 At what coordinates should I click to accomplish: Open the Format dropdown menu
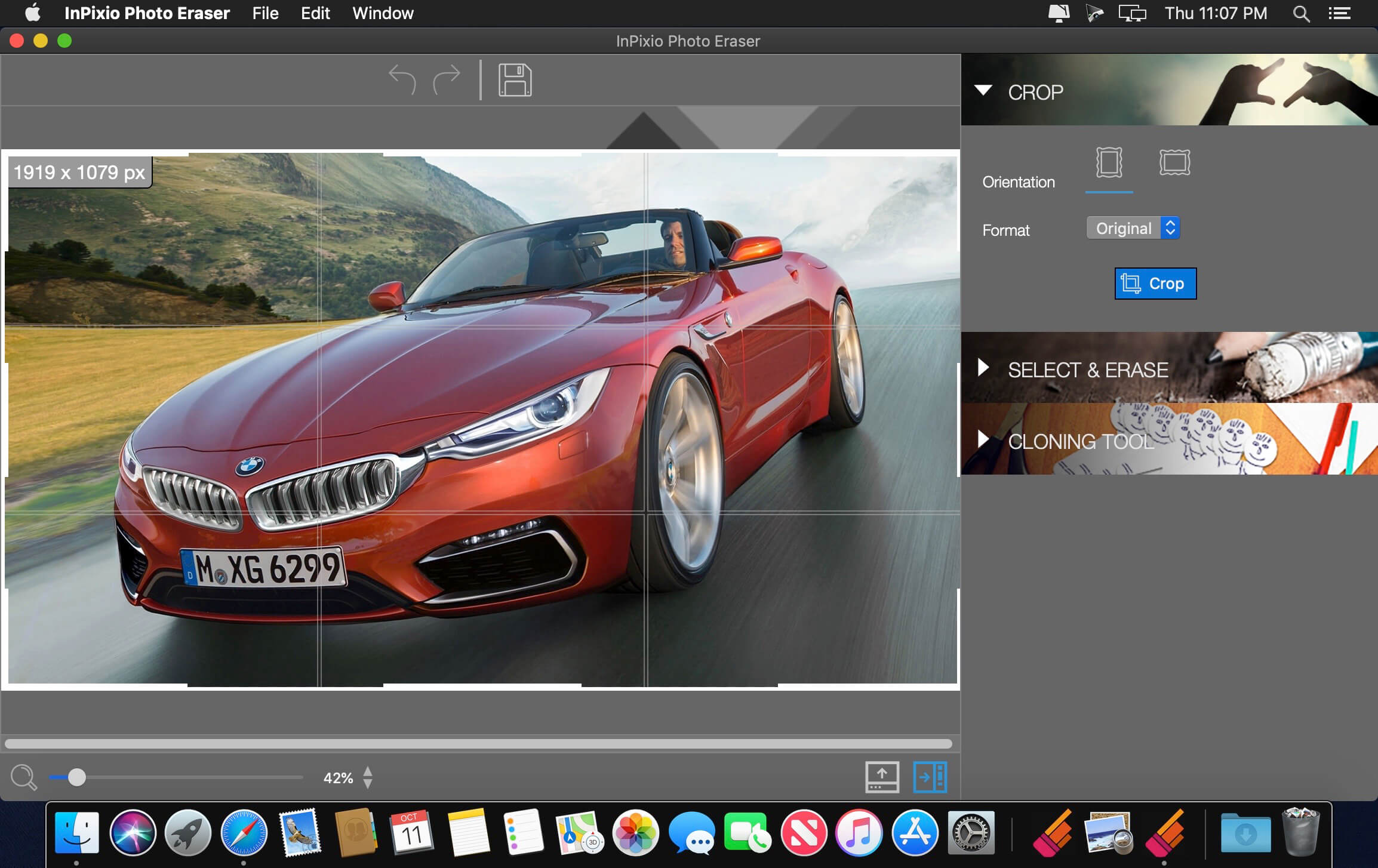point(1134,228)
